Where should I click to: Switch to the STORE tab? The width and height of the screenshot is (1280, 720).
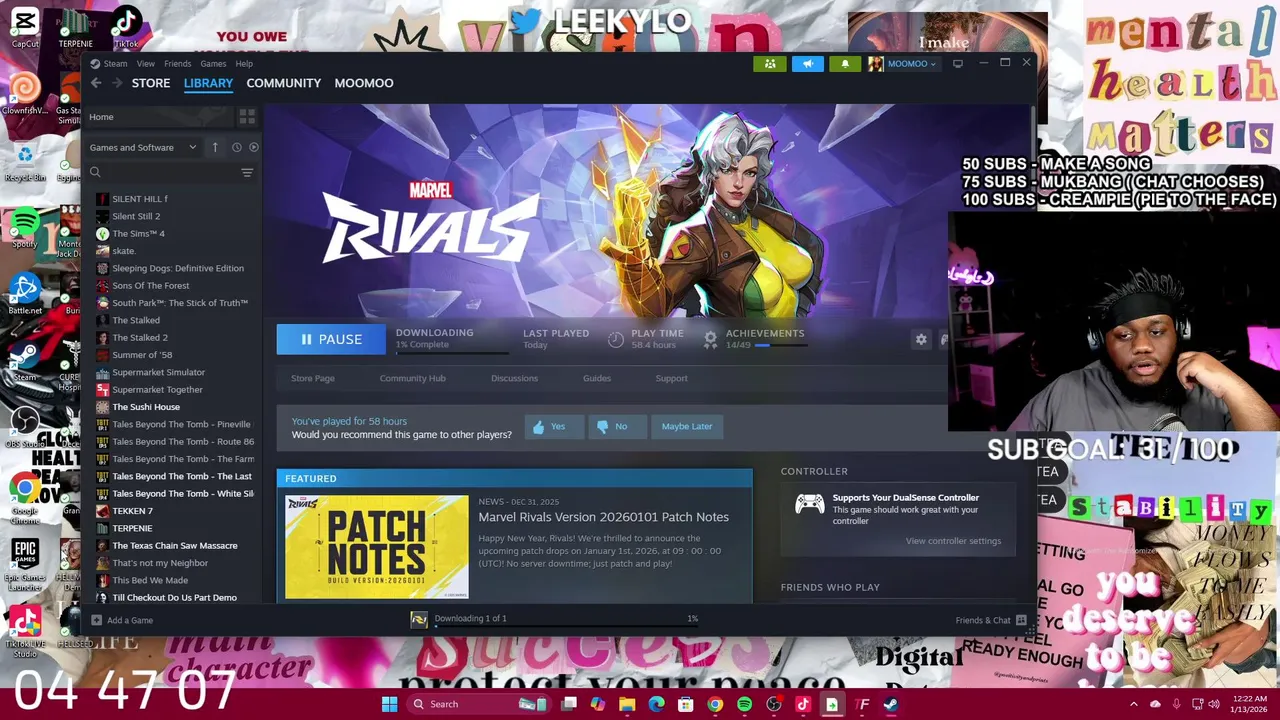pos(151,83)
